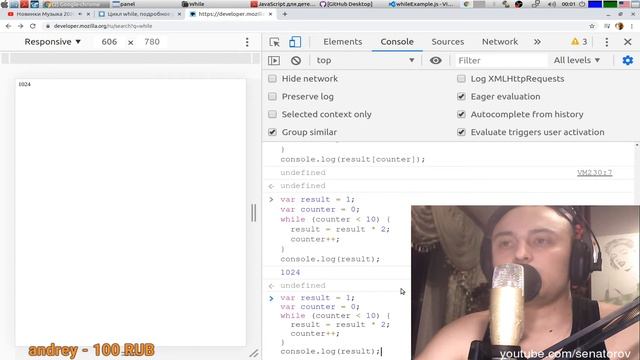Switch to the Sources tab
Viewport: 640px width, 360px height.
point(447,42)
